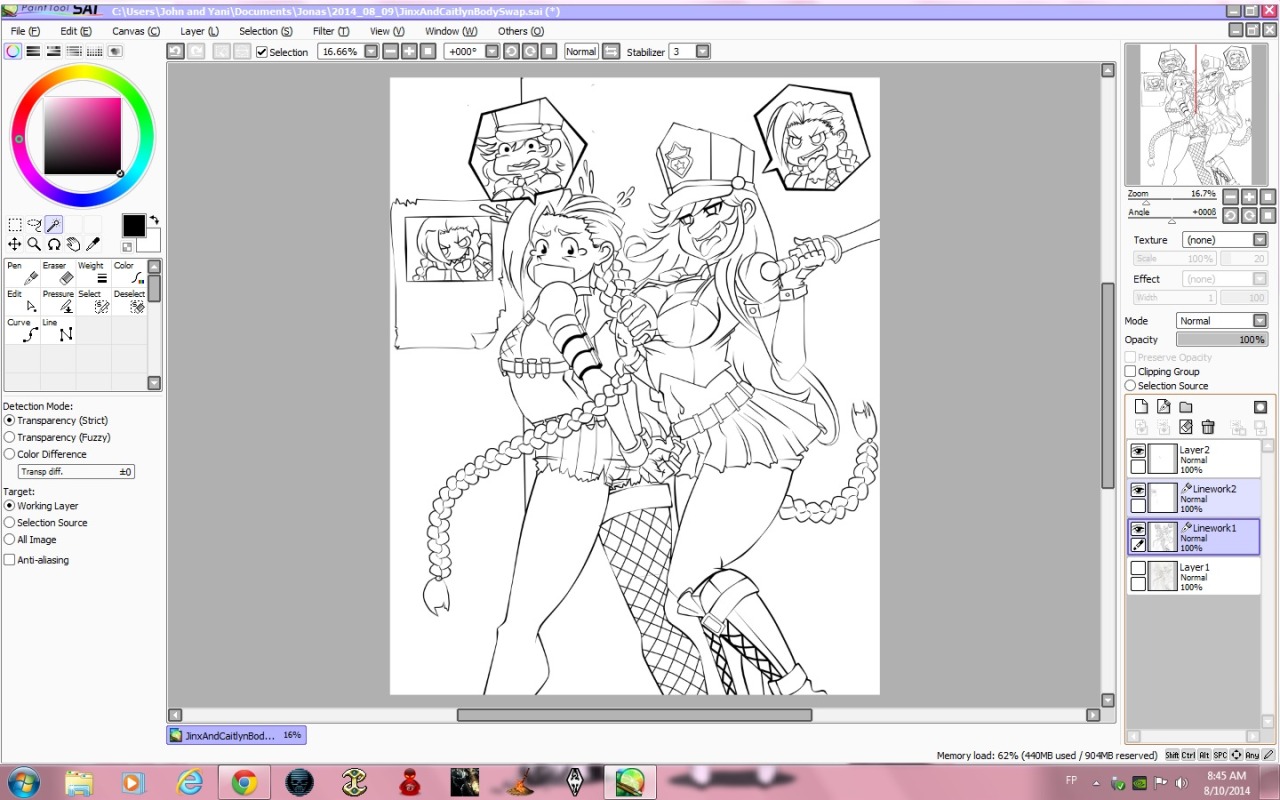Click the navigator preview thumbnail

click(x=1197, y=114)
